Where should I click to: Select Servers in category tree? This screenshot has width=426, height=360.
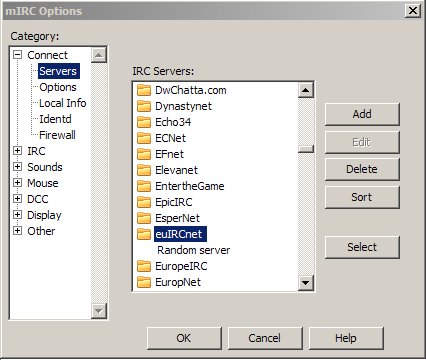(58, 71)
